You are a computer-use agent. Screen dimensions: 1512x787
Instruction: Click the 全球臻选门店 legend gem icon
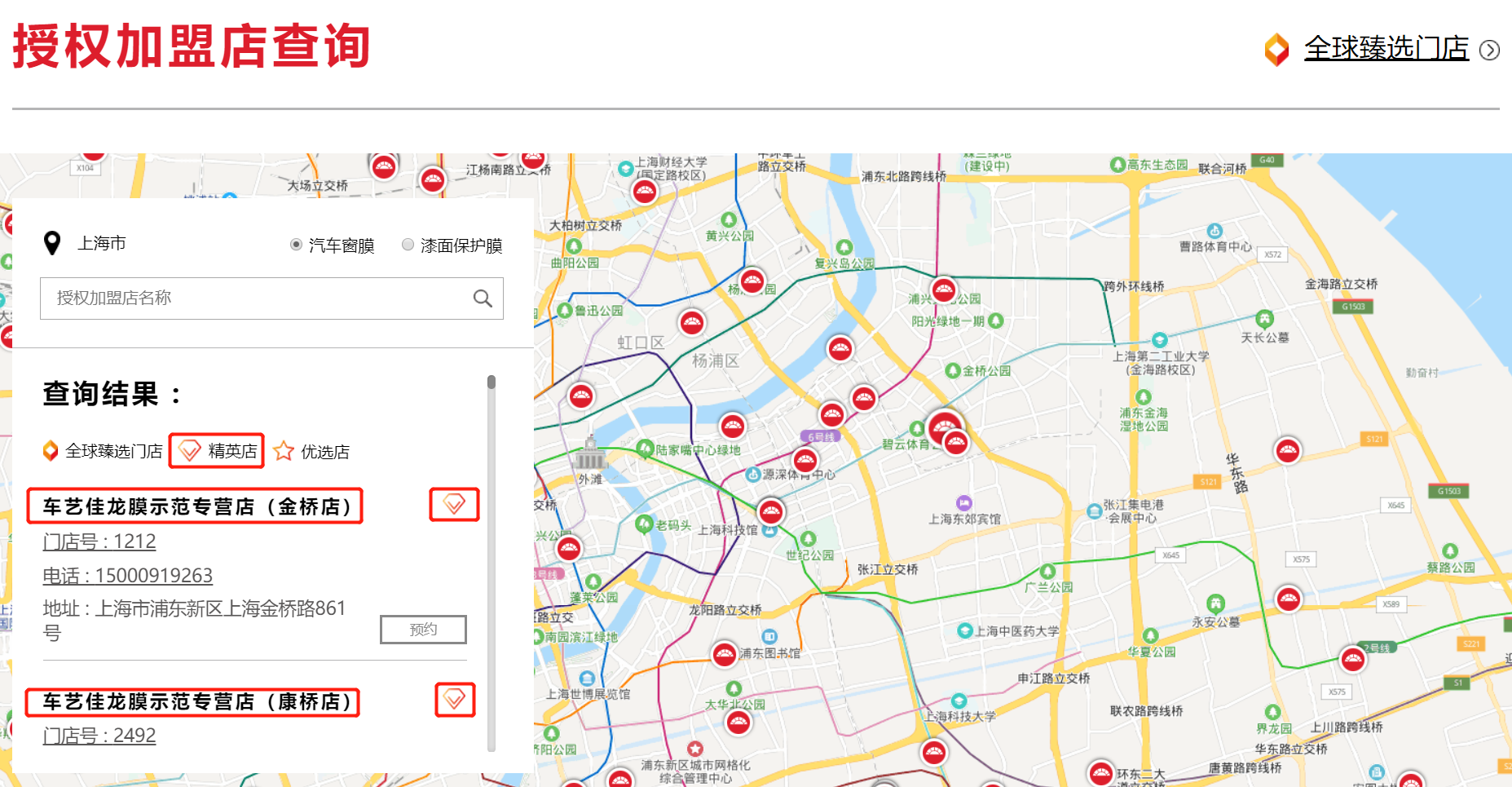point(51,451)
